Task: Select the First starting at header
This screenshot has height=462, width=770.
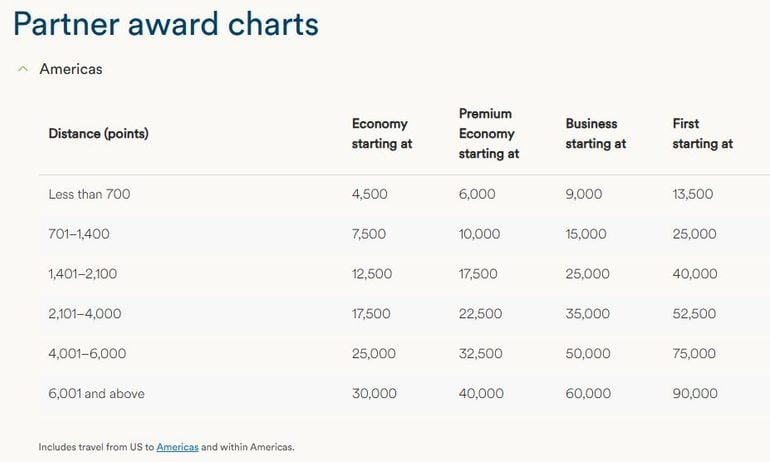Action: 702,134
